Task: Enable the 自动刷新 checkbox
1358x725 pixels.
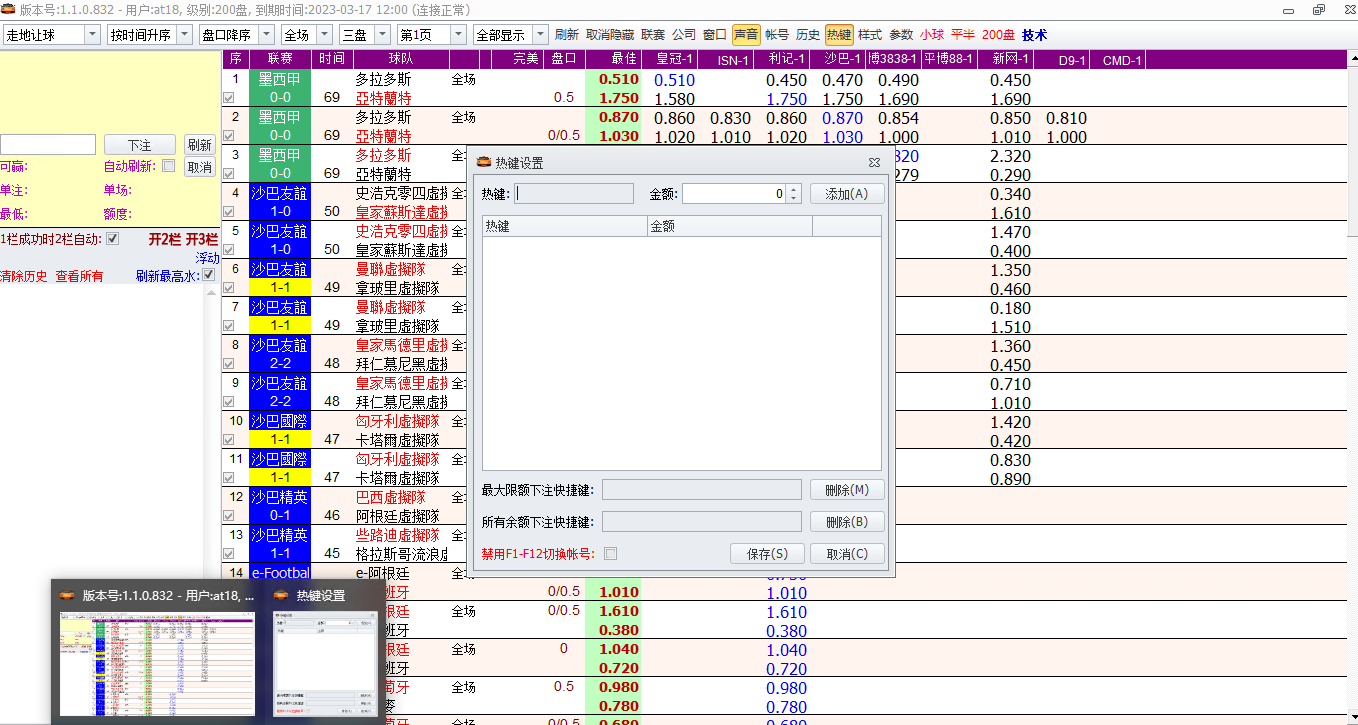Action: pos(168,166)
